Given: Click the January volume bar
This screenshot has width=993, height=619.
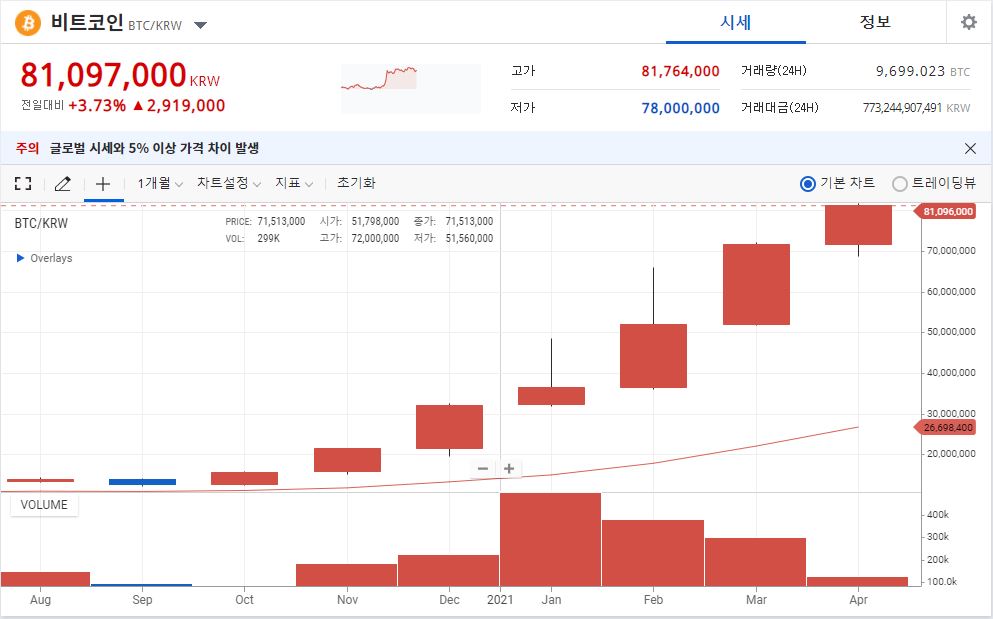Looking at the screenshot, I should pyautogui.click(x=550, y=539).
